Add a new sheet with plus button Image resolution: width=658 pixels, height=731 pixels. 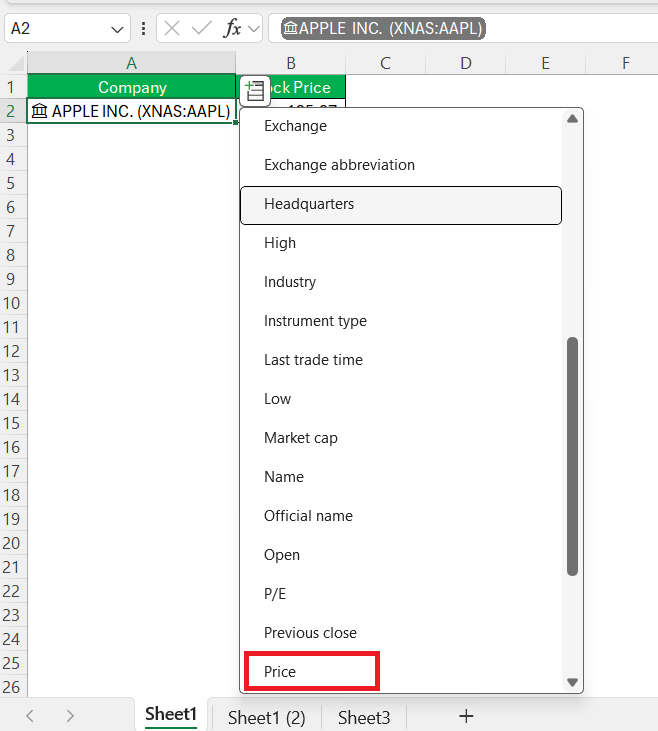coord(466,716)
